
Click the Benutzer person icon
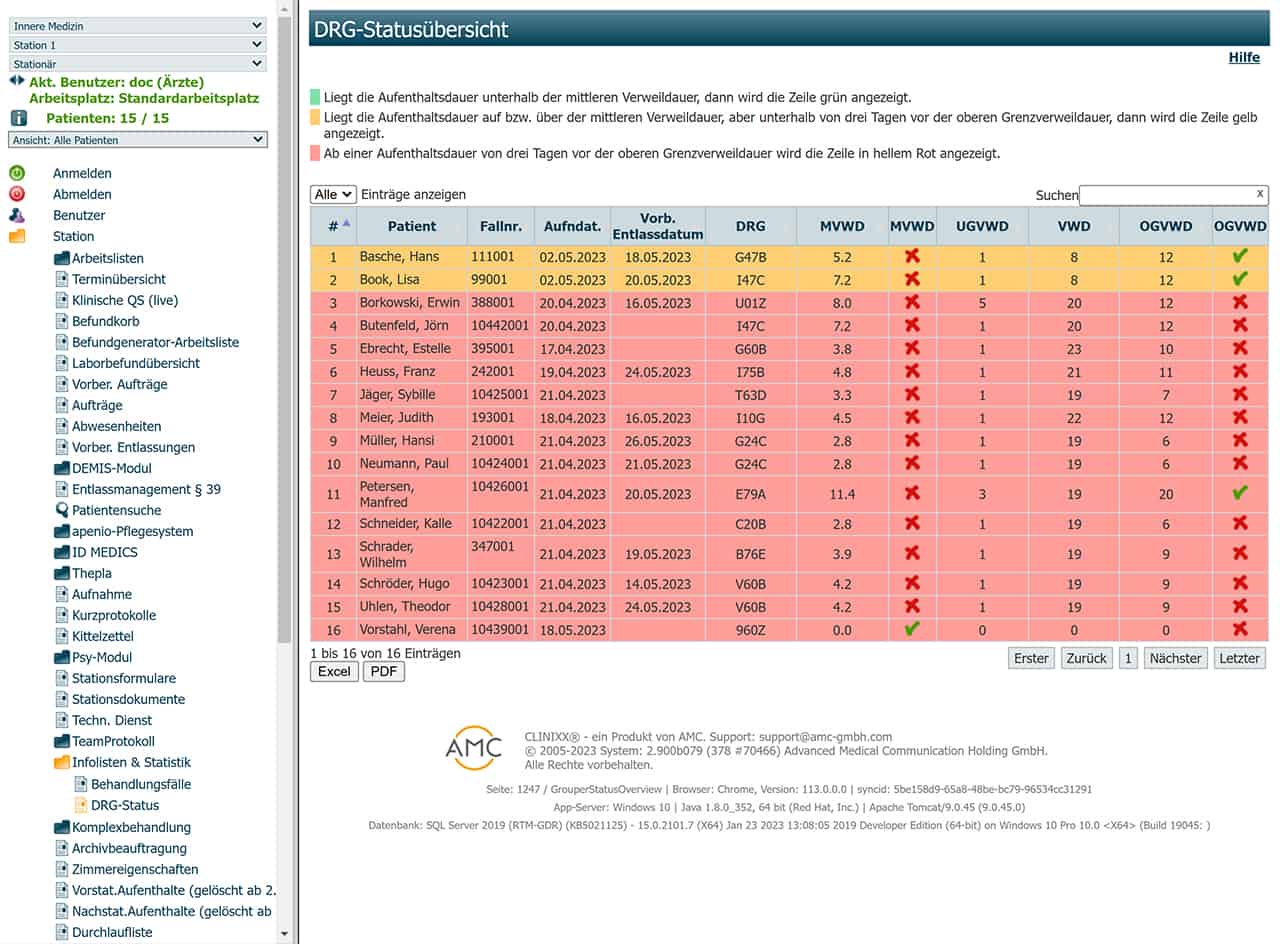[x=17, y=215]
